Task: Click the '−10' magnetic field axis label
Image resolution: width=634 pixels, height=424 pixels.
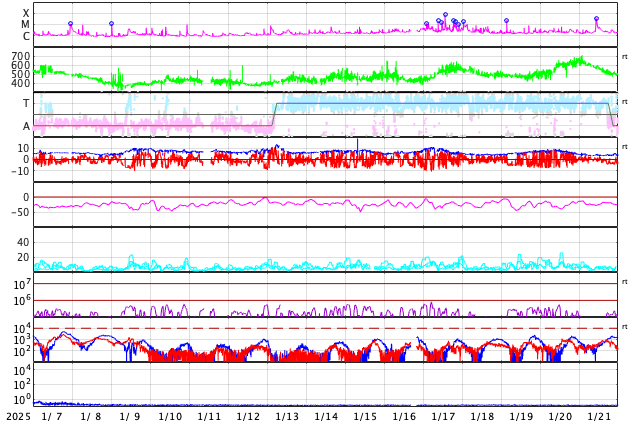Action: point(21,171)
